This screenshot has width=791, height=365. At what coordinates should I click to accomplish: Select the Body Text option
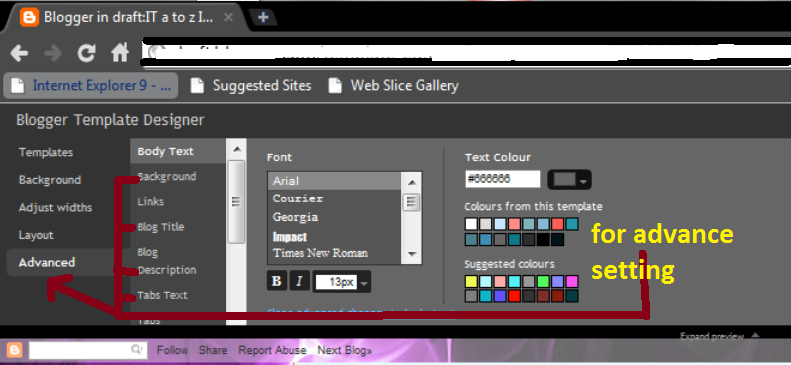pos(165,151)
